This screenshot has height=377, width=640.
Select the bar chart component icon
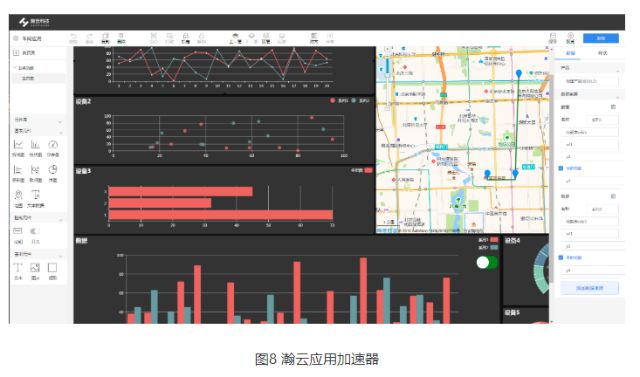(36, 144)
